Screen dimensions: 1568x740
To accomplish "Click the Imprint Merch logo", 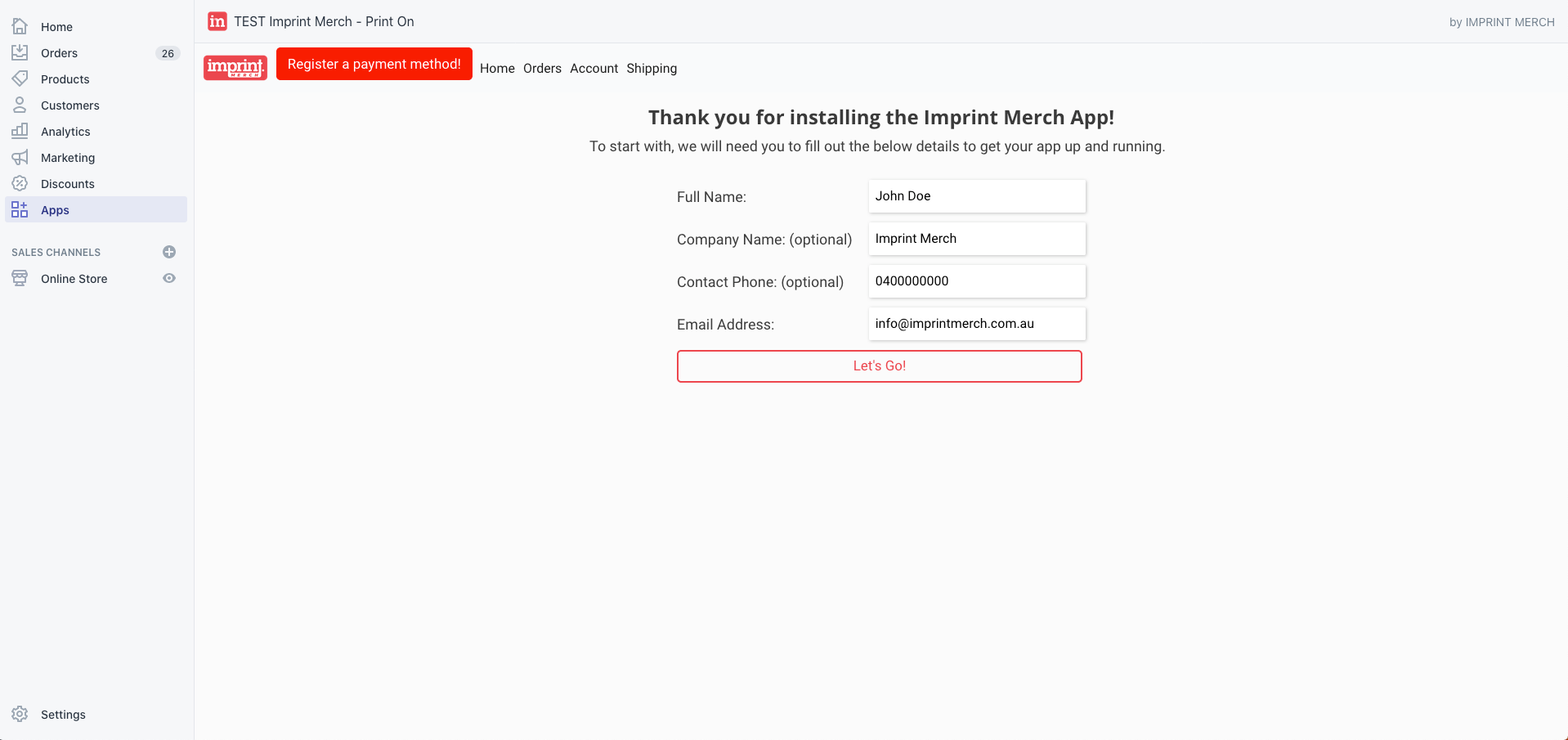I will (x=235, y=67).
